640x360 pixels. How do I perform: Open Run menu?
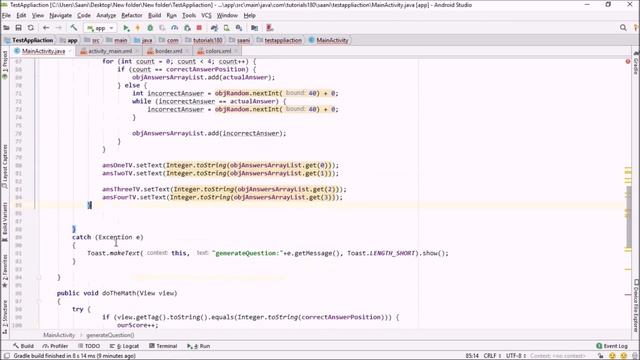(x=171, y=16)
